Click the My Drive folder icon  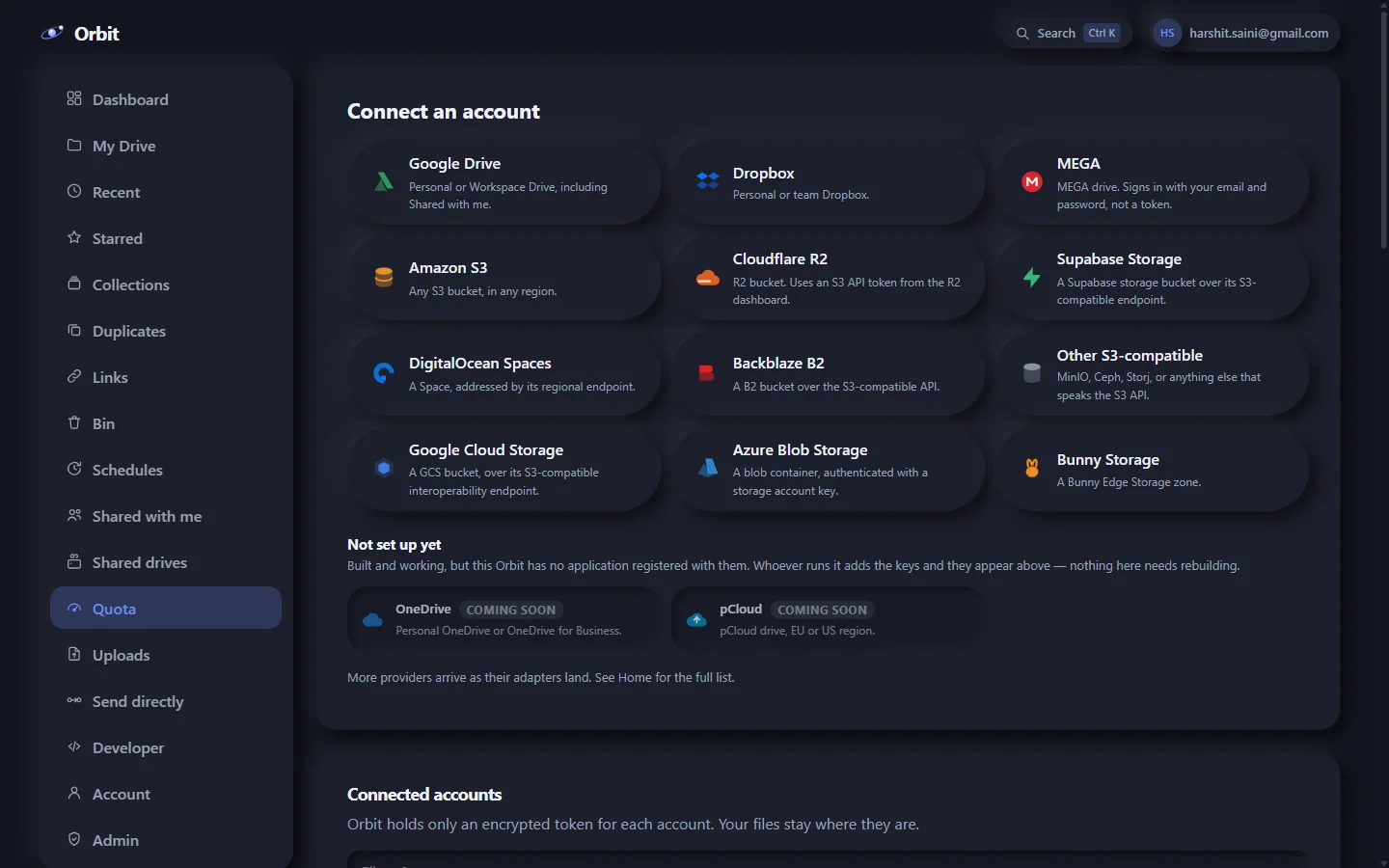[x=74, y=145]
